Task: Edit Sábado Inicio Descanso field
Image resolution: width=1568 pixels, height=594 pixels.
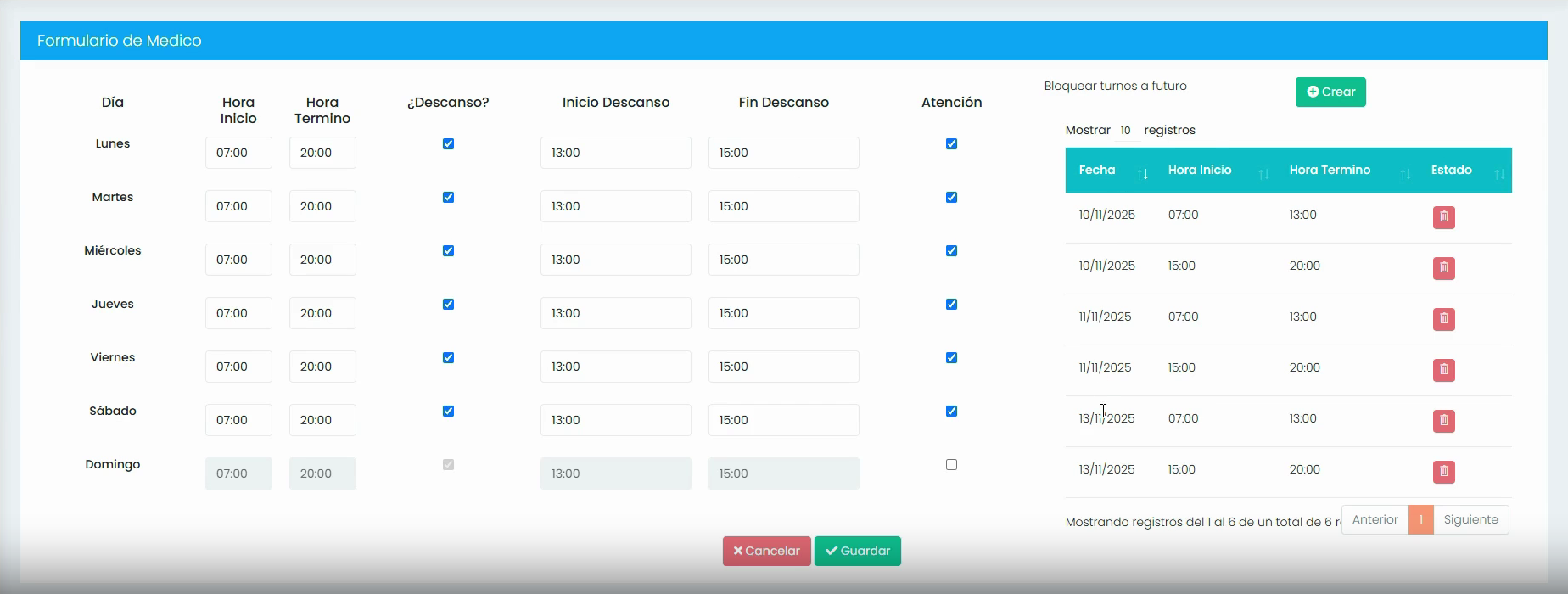Action: pos(616,420)
